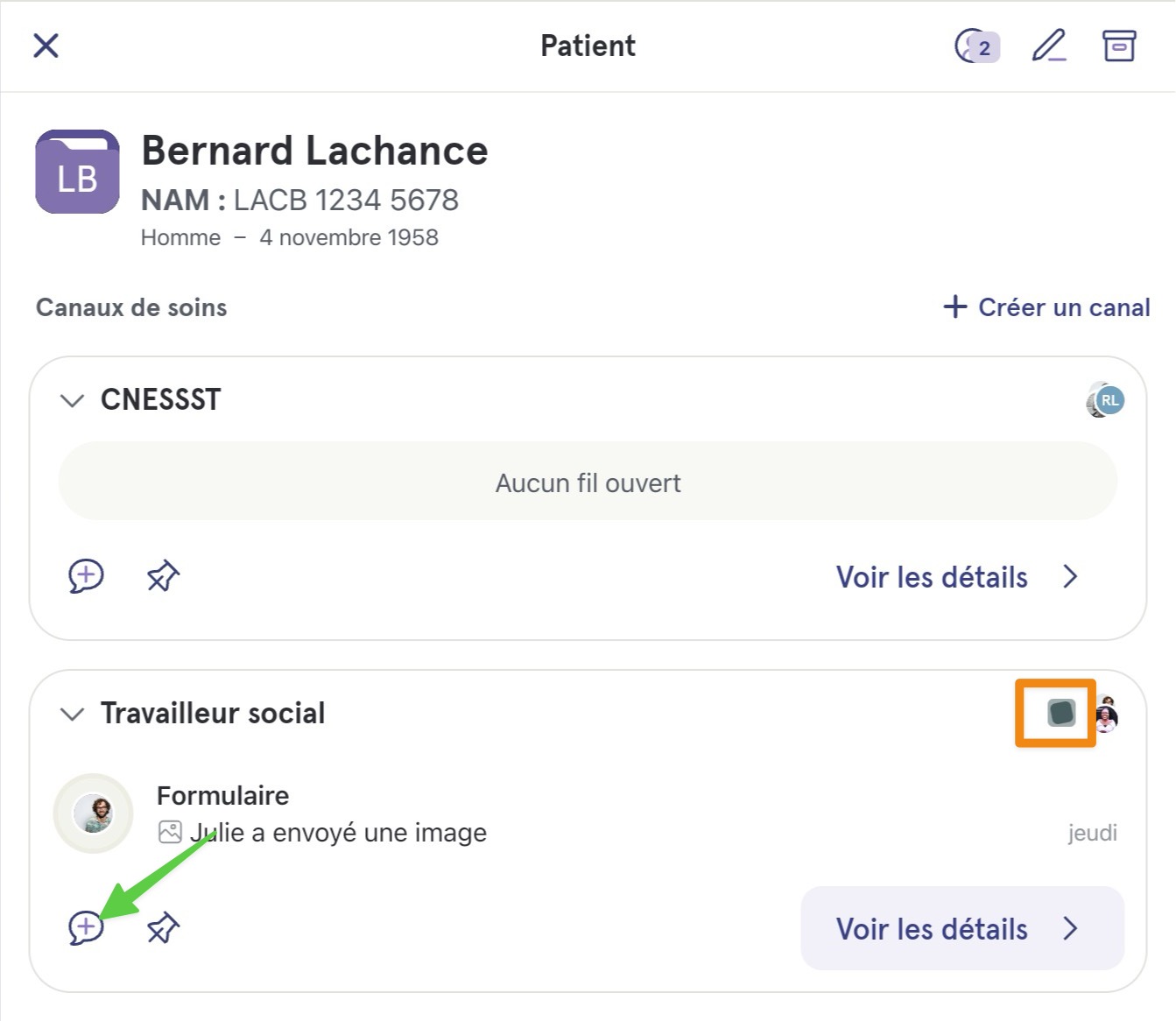This screenshot has width=1176, height=1021.
Task: Click member avatars in Travailleur social
Action: click(x=1107, y=714)
